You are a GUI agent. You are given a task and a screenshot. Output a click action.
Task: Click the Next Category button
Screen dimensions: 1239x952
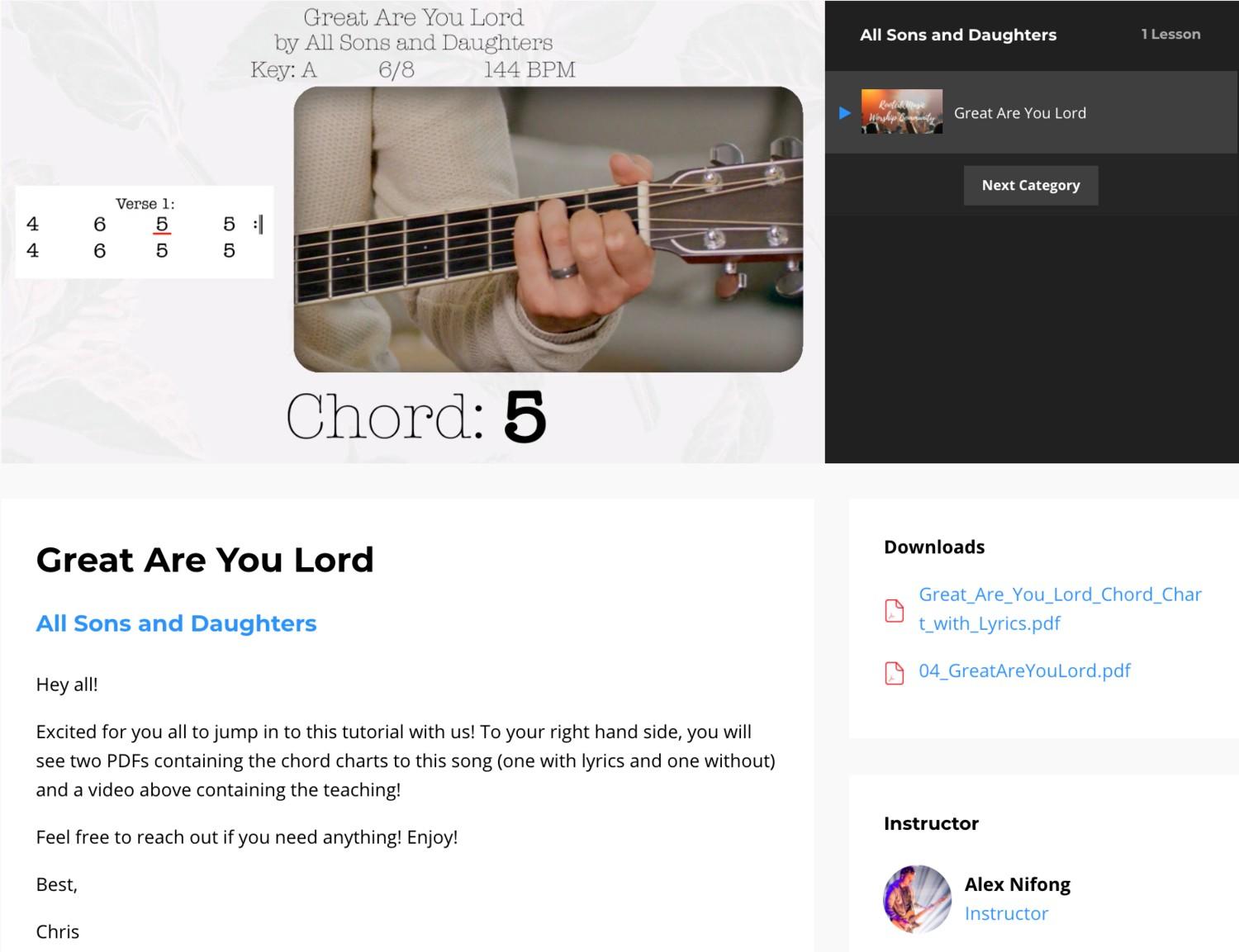[x=1031, y=185]
